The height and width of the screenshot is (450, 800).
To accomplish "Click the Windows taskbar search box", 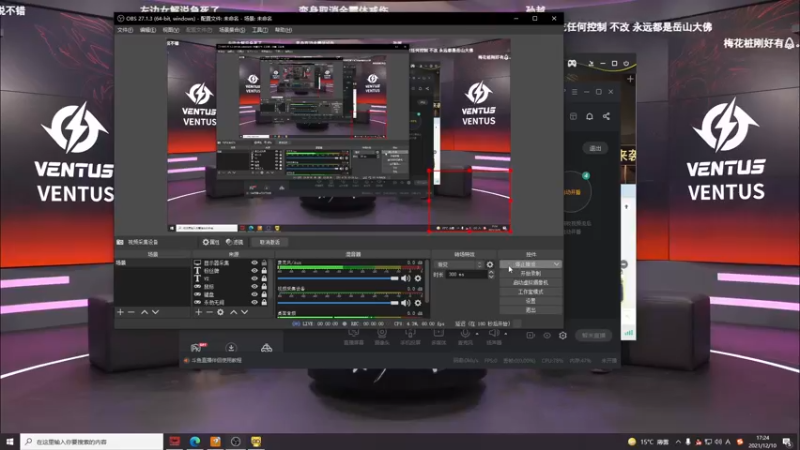I will coord(92,441).
